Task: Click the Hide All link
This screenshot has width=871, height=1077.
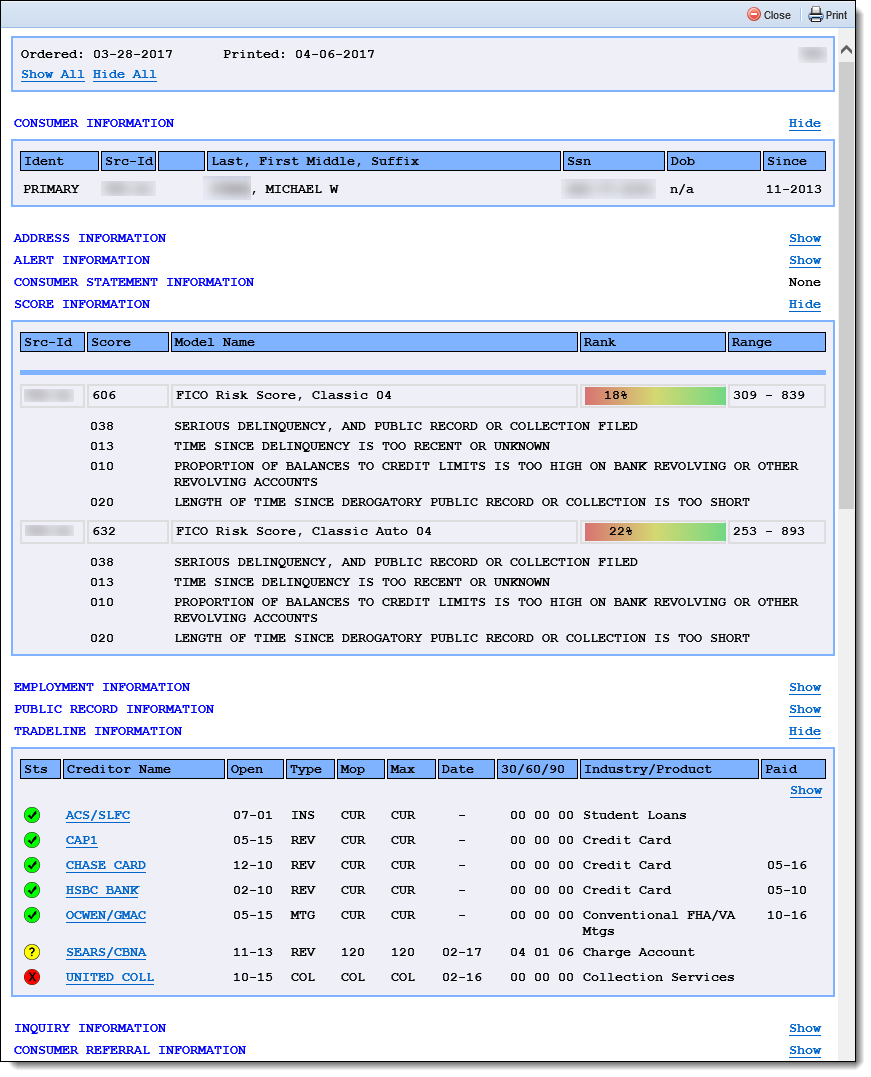Action: coord(124,74)
